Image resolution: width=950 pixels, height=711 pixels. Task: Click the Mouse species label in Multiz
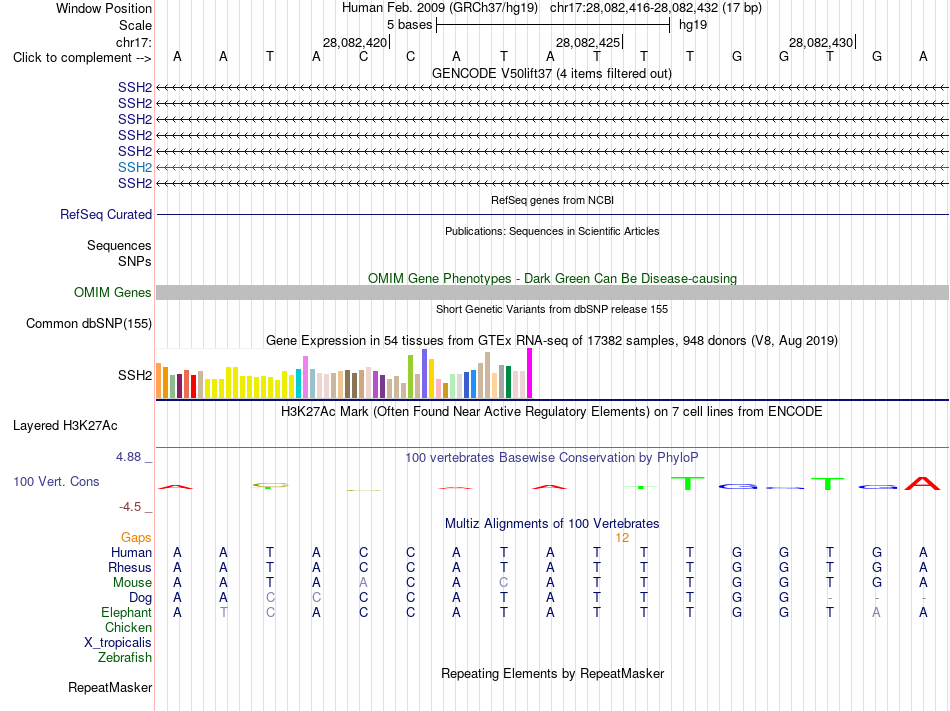(x=132, y=583)
